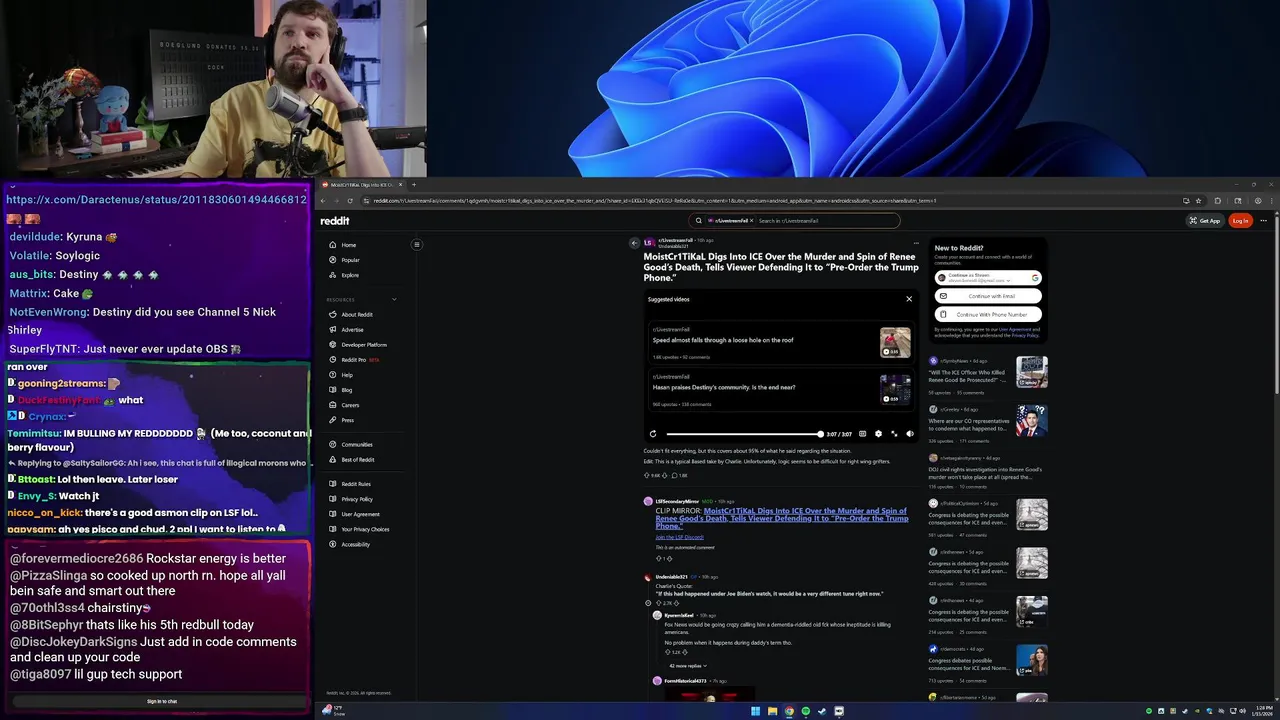Open About Reddit link
Viewport: 1280px width, 720px height.
pos(351,315)
